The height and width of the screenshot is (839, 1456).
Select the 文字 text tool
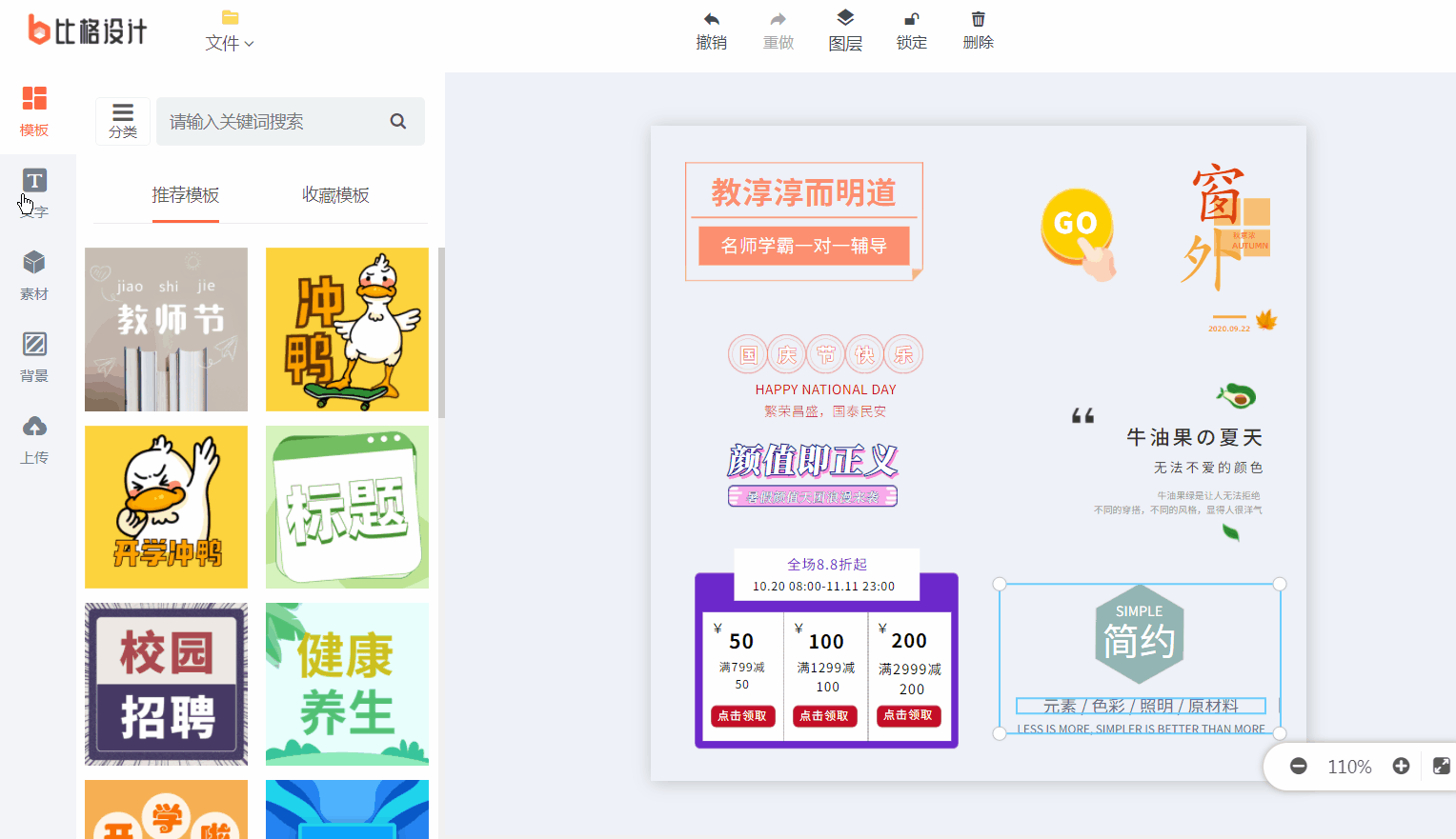[34, 192]
